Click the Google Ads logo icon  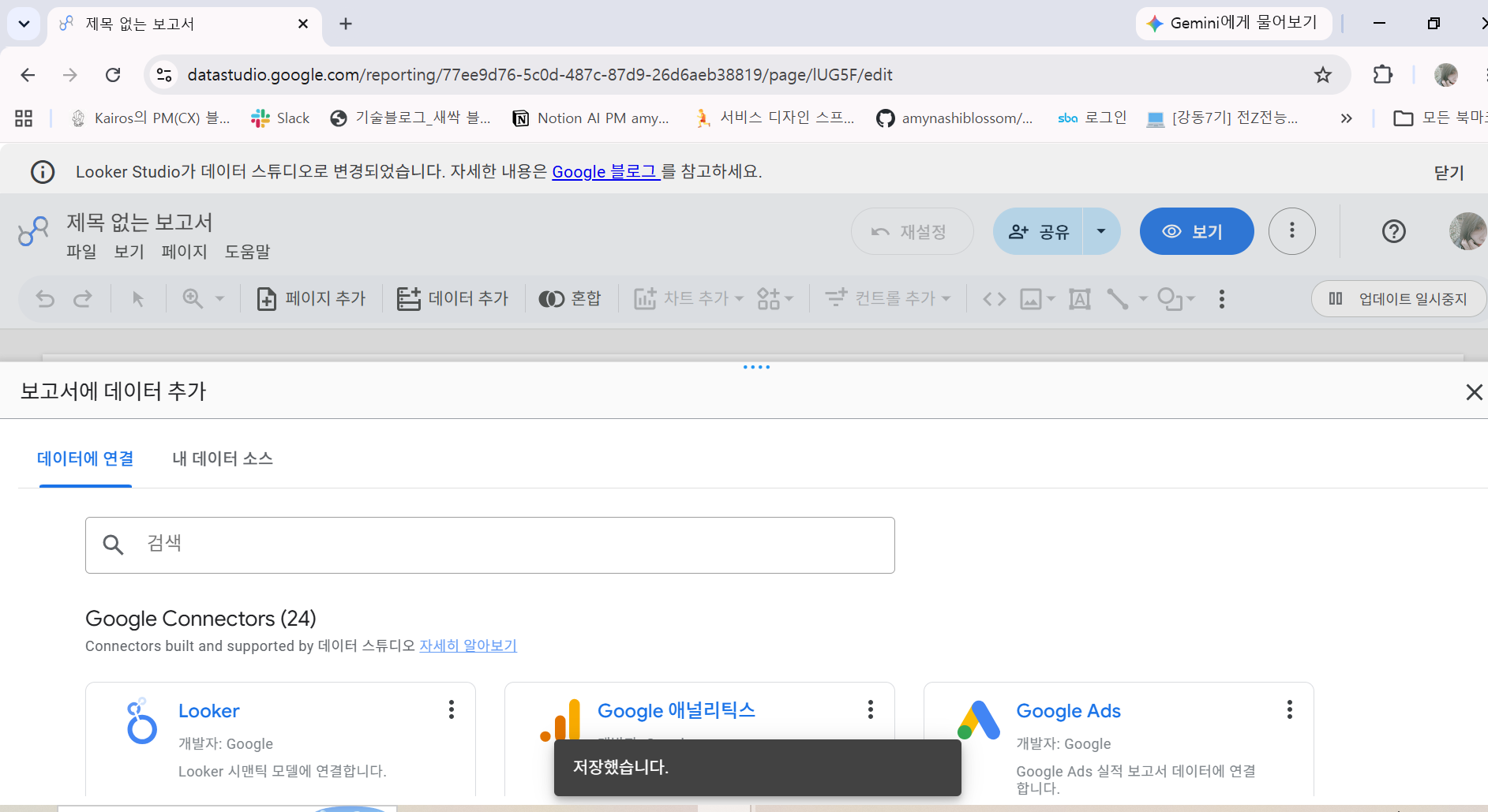[x=979, y=720]
